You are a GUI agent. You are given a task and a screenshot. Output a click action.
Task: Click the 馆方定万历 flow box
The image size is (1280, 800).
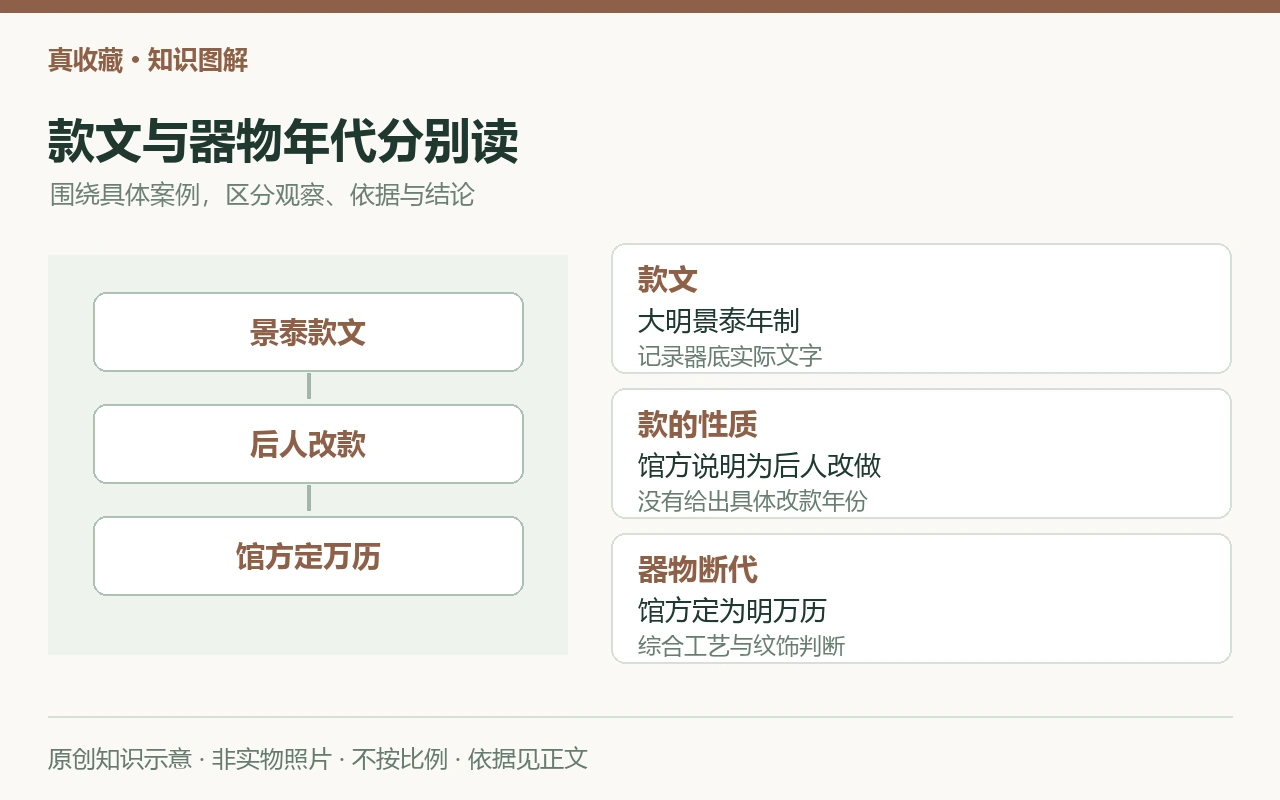[x=308, y=556]
